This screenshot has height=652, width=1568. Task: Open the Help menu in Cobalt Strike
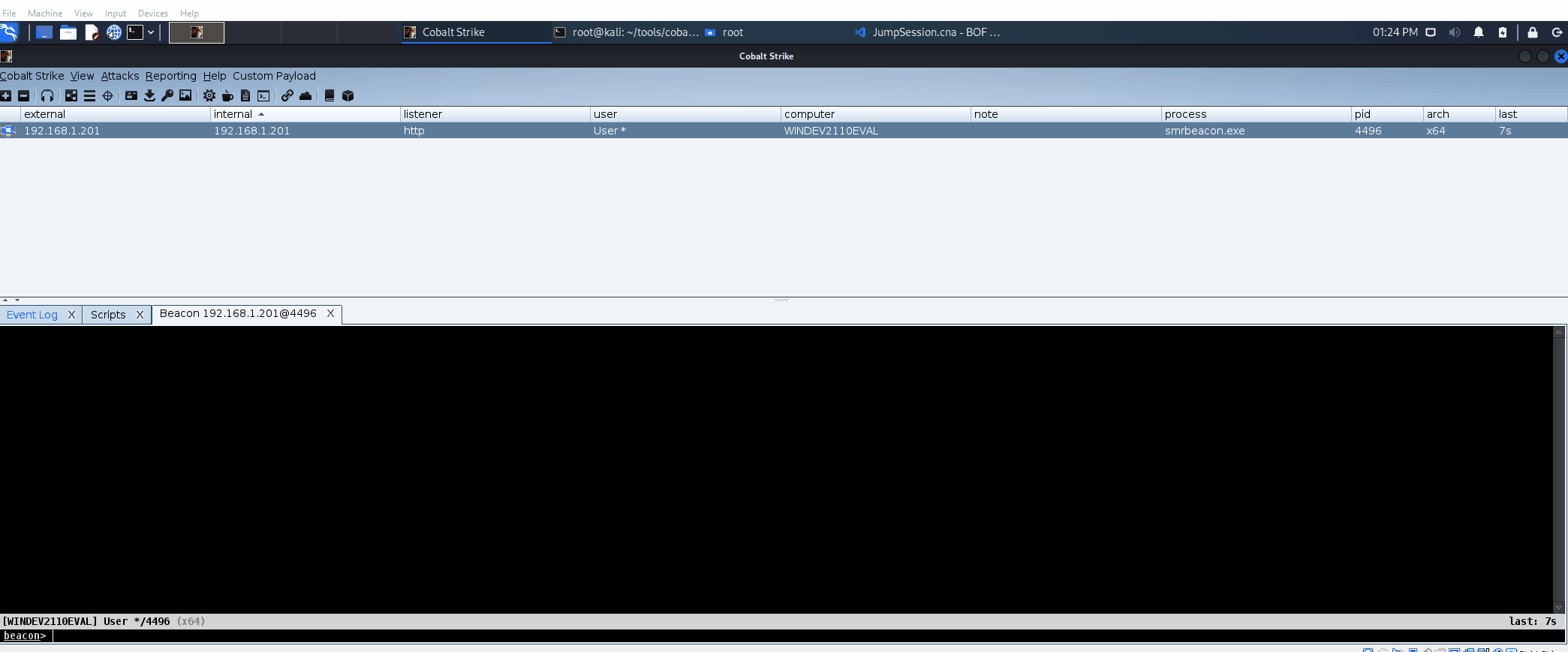215,76
